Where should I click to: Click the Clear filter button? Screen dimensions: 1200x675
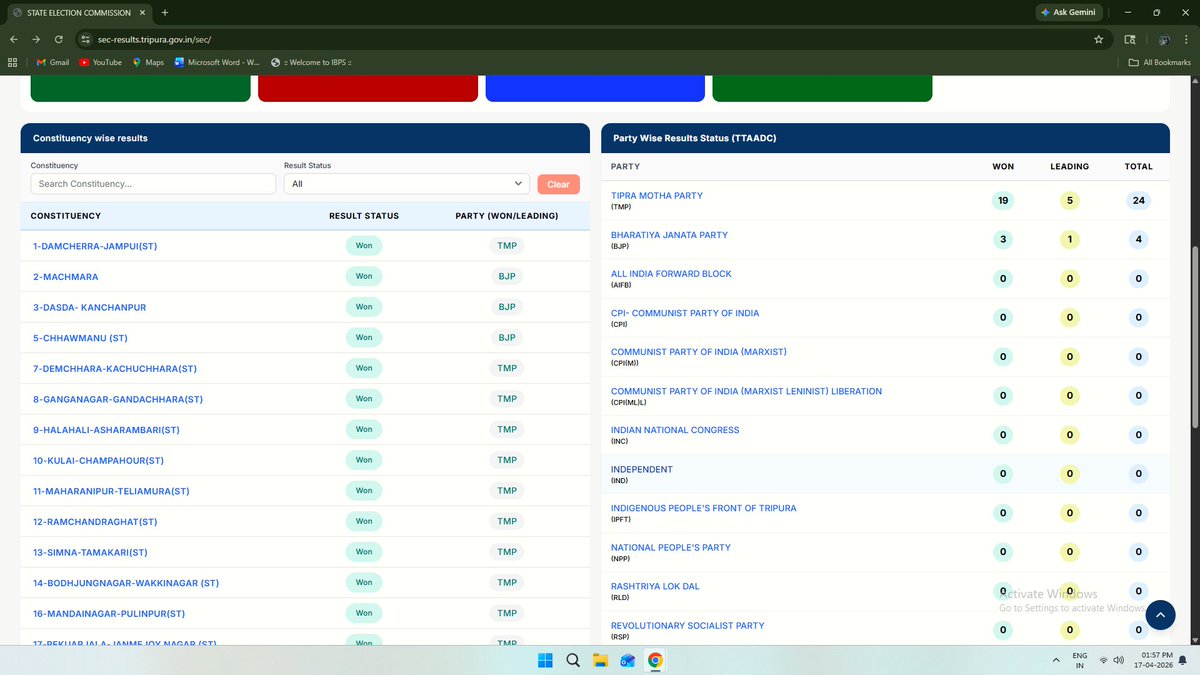point(558,184)
